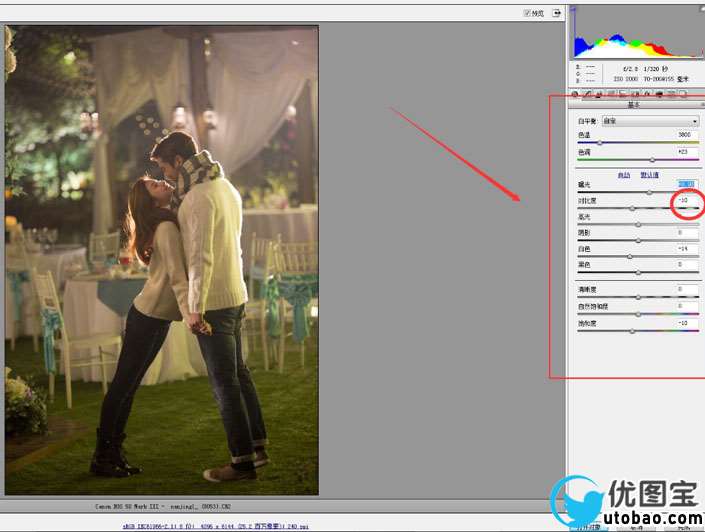Click the 自然饱和度 vibrance value field
This screenshot has width=705, height=532.
click(688, 306)
